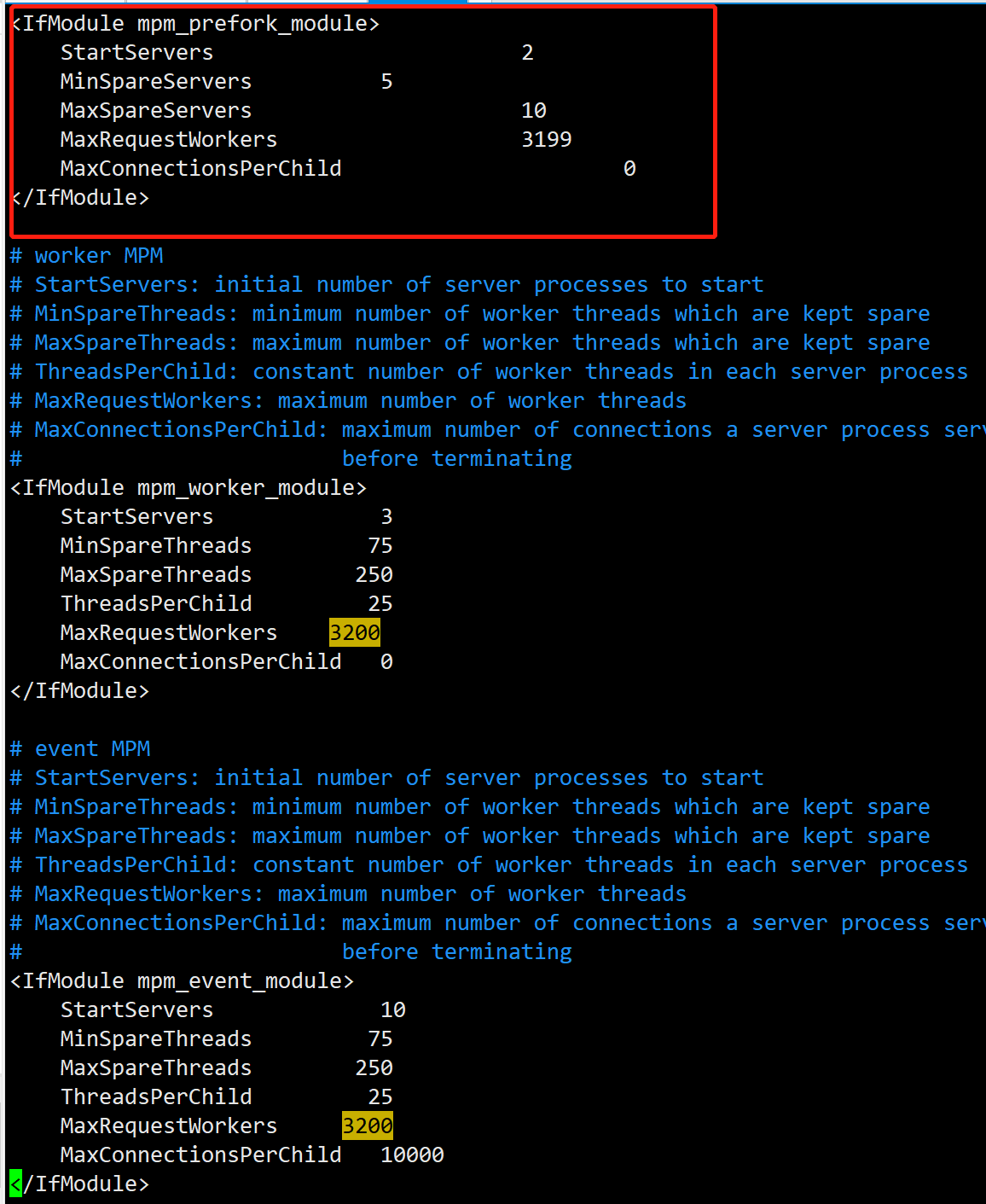
Task: Click worker module closing </IfModule> tag
Action: 80,691
